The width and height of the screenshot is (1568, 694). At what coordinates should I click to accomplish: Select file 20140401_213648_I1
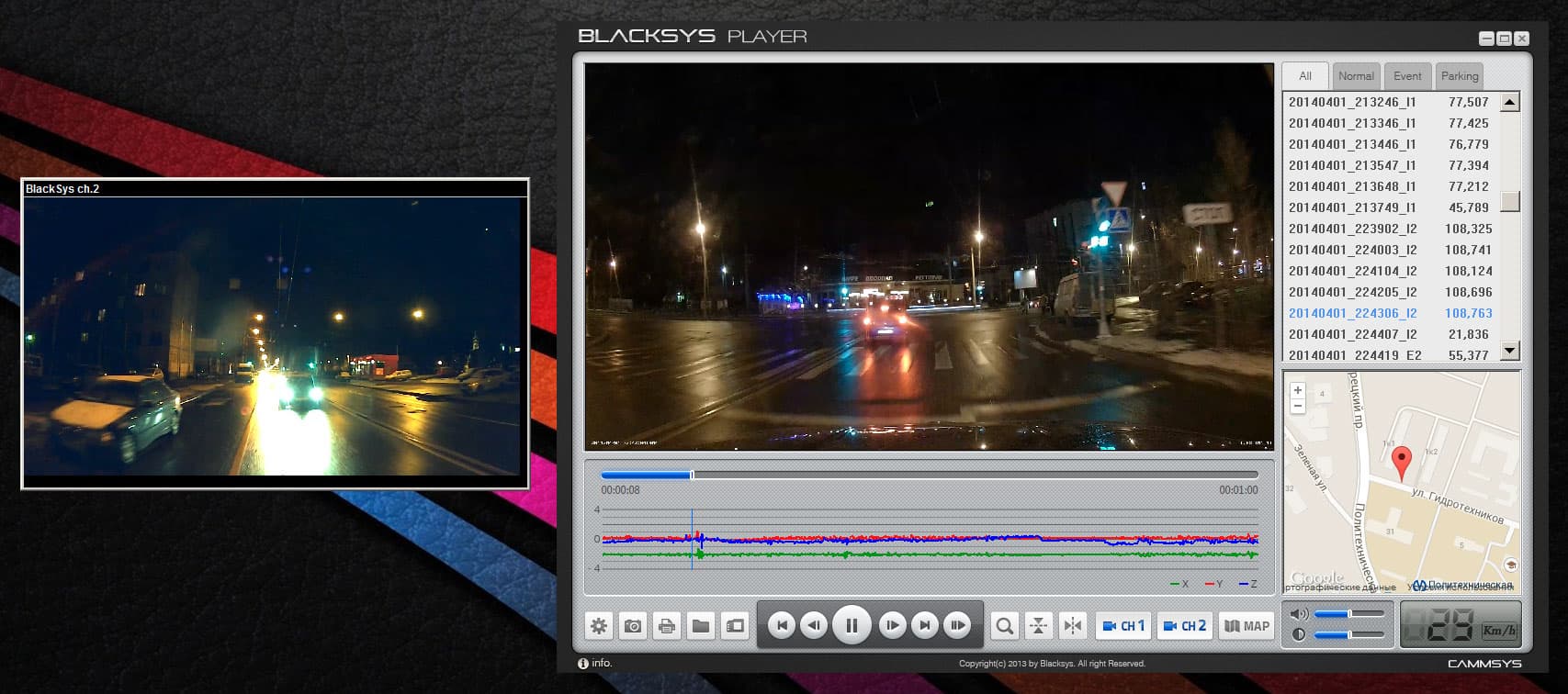click(x=1391, y=186)
